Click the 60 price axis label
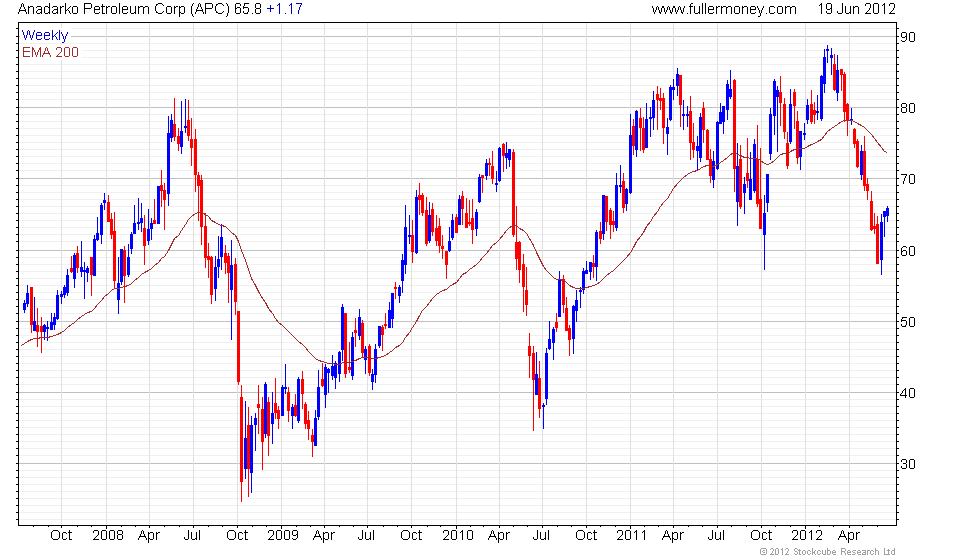The image size is (980, 560). click(908, 251)
